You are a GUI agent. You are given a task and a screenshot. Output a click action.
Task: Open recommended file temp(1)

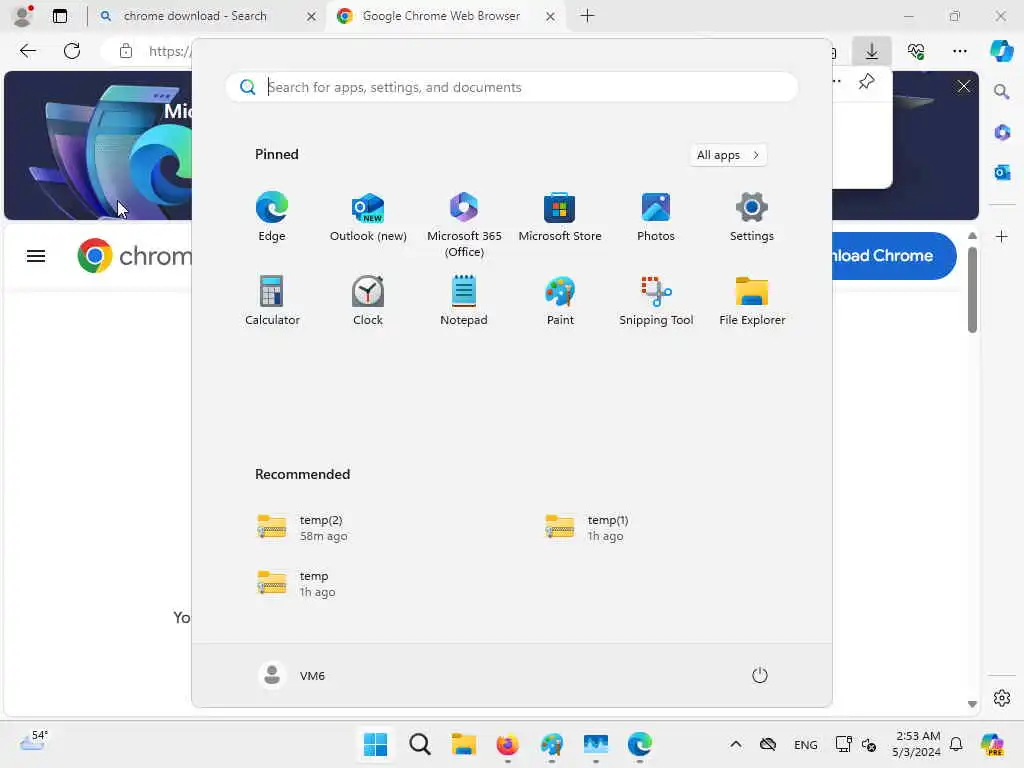tap(586, 528)
